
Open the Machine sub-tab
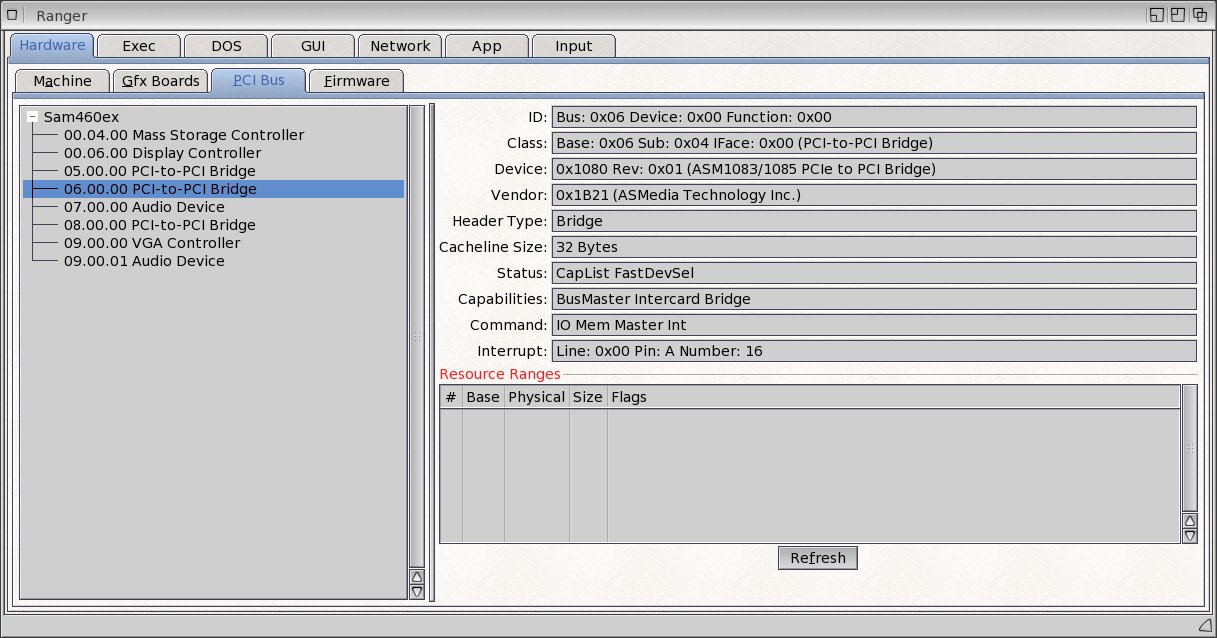tap(62, 81)
